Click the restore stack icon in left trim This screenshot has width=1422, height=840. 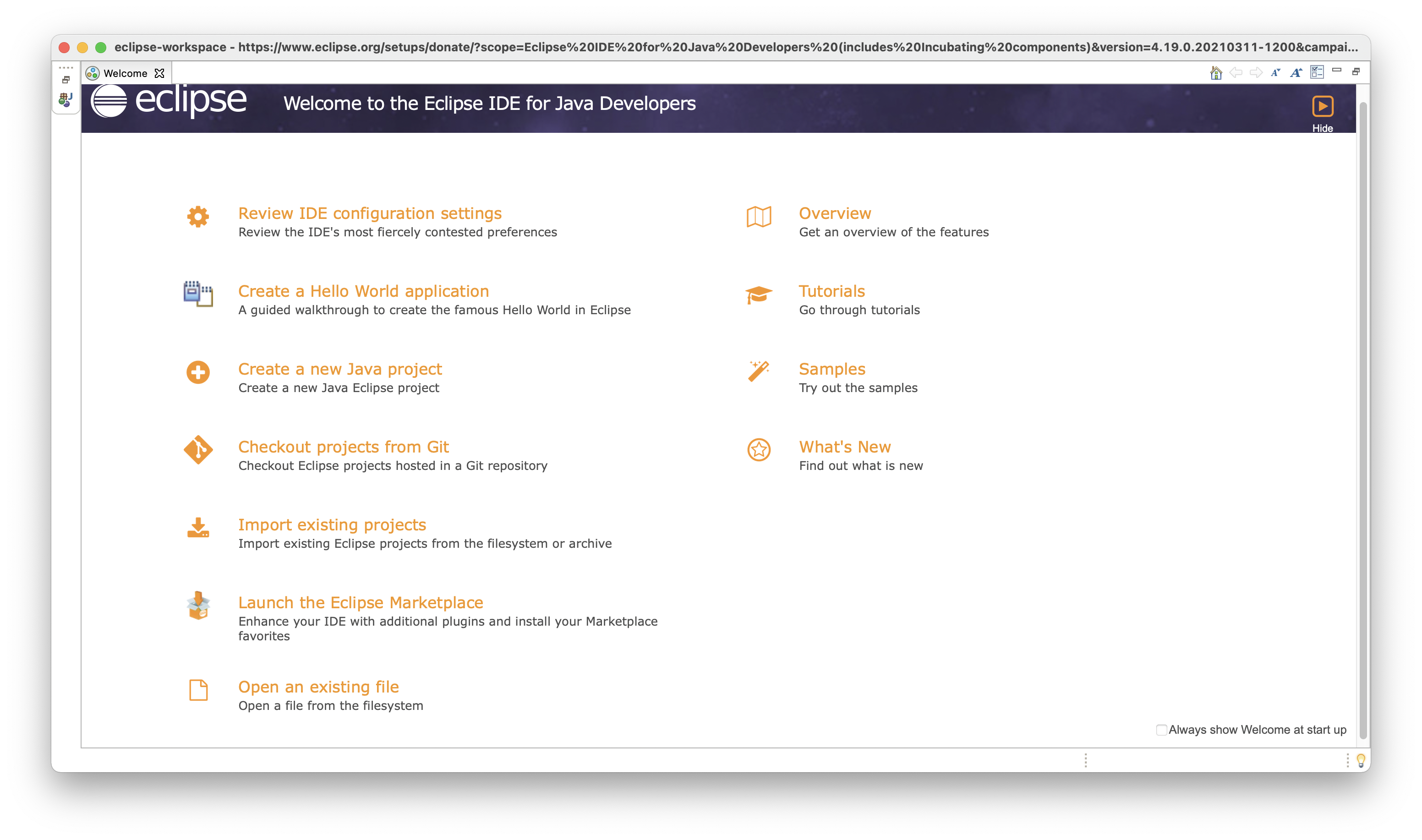66,80
